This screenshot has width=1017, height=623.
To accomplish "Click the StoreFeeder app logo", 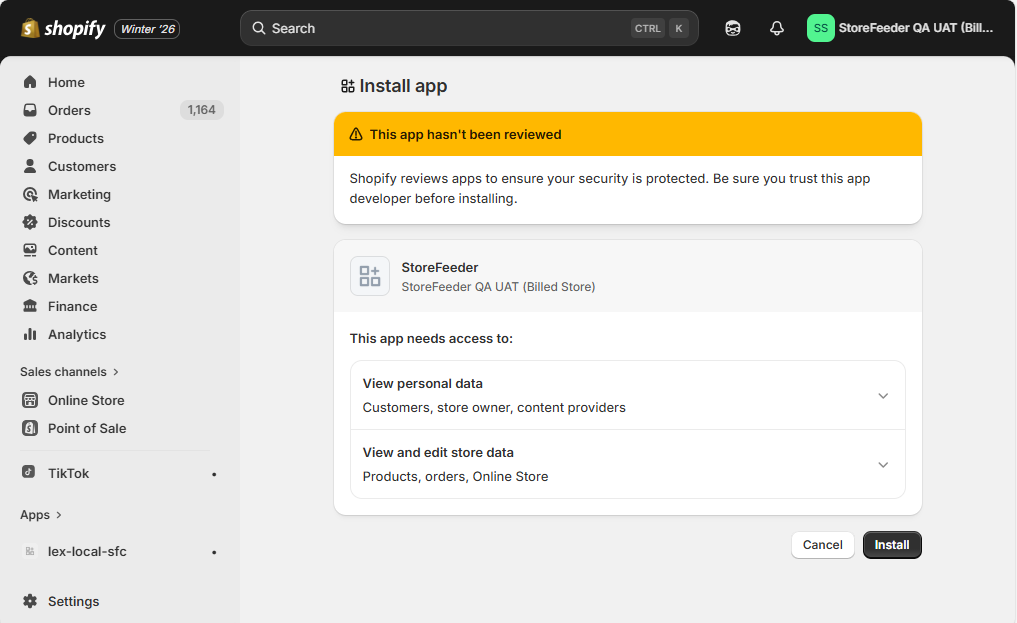I will click(x=369, y=275).
